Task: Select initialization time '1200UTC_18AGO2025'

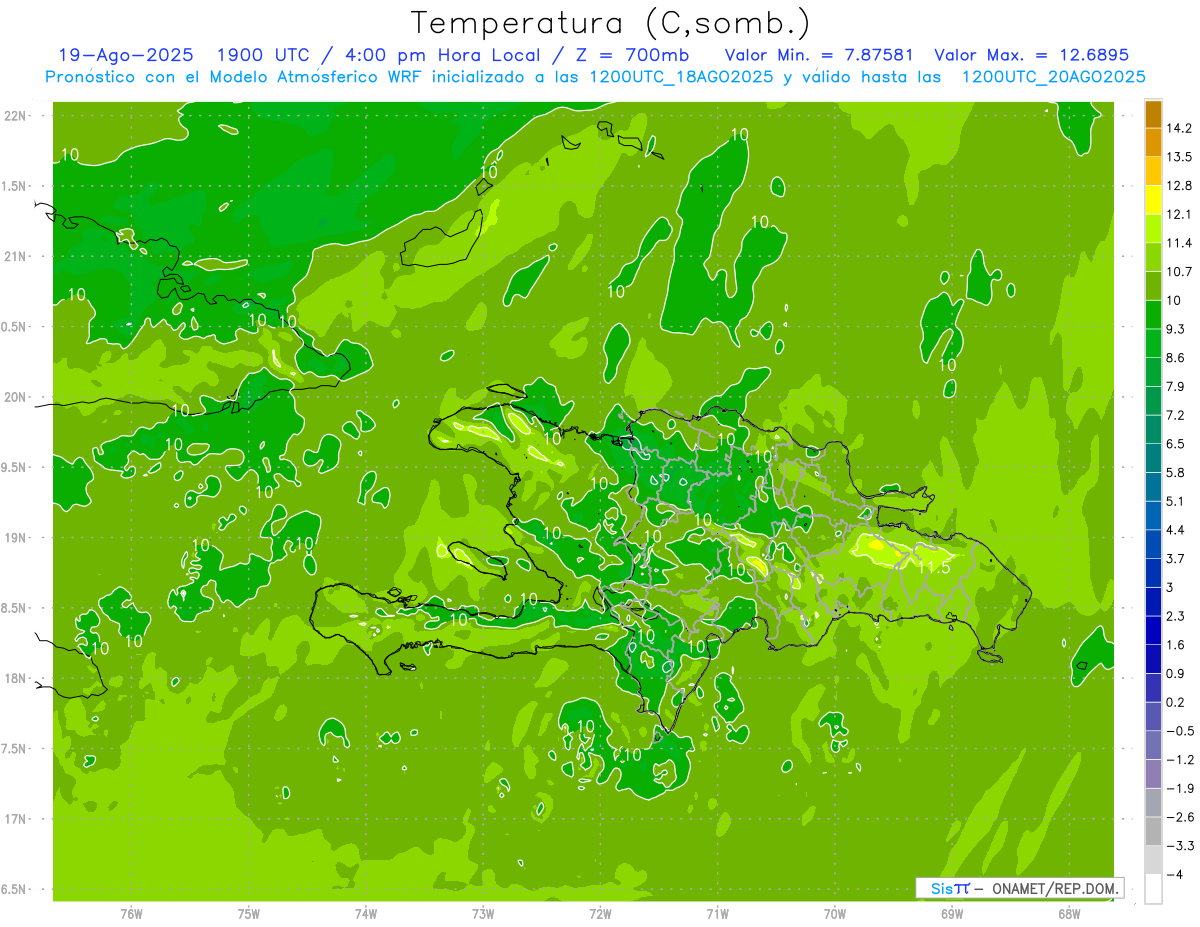Action: coord(681,77)
